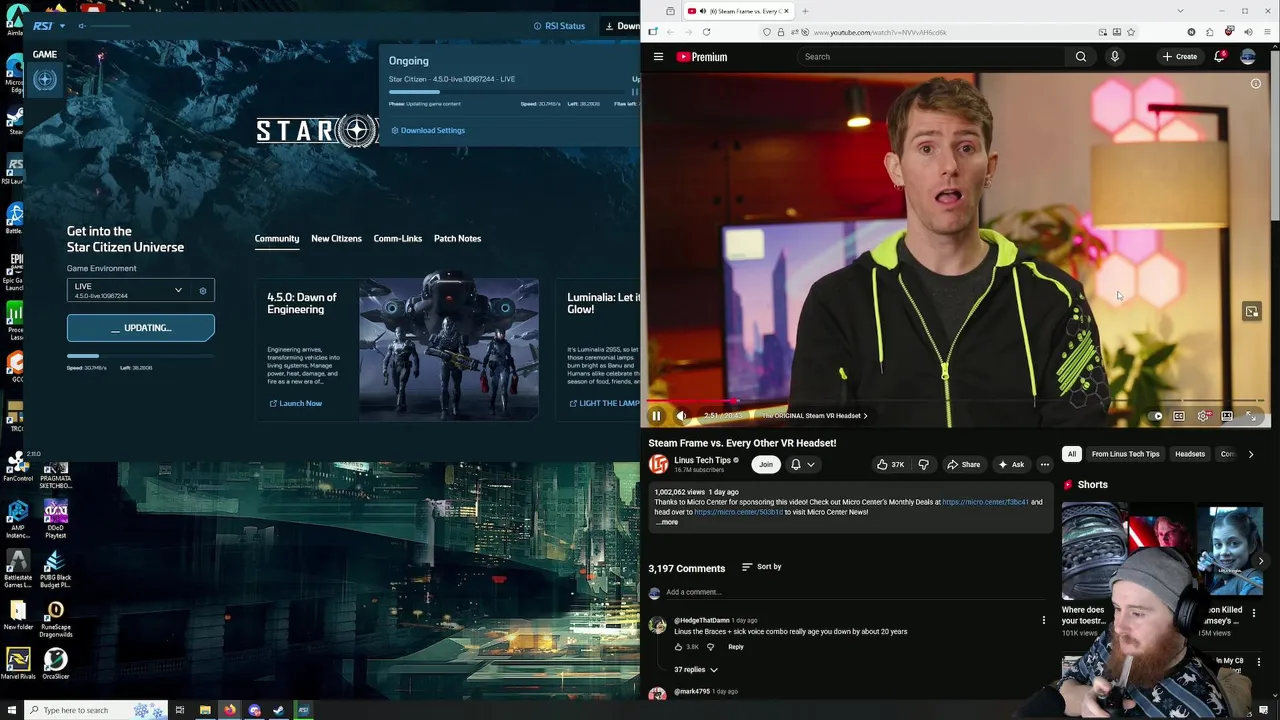
Task: Open subscription notification bell dropdown
Action: tap(803, 464)
